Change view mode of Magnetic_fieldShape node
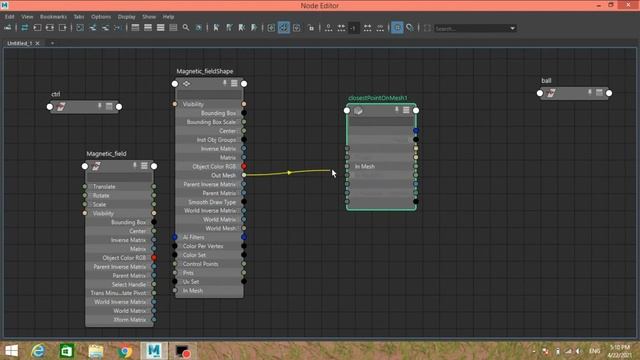The image size is (640, 360). click(x=234, y=83)
